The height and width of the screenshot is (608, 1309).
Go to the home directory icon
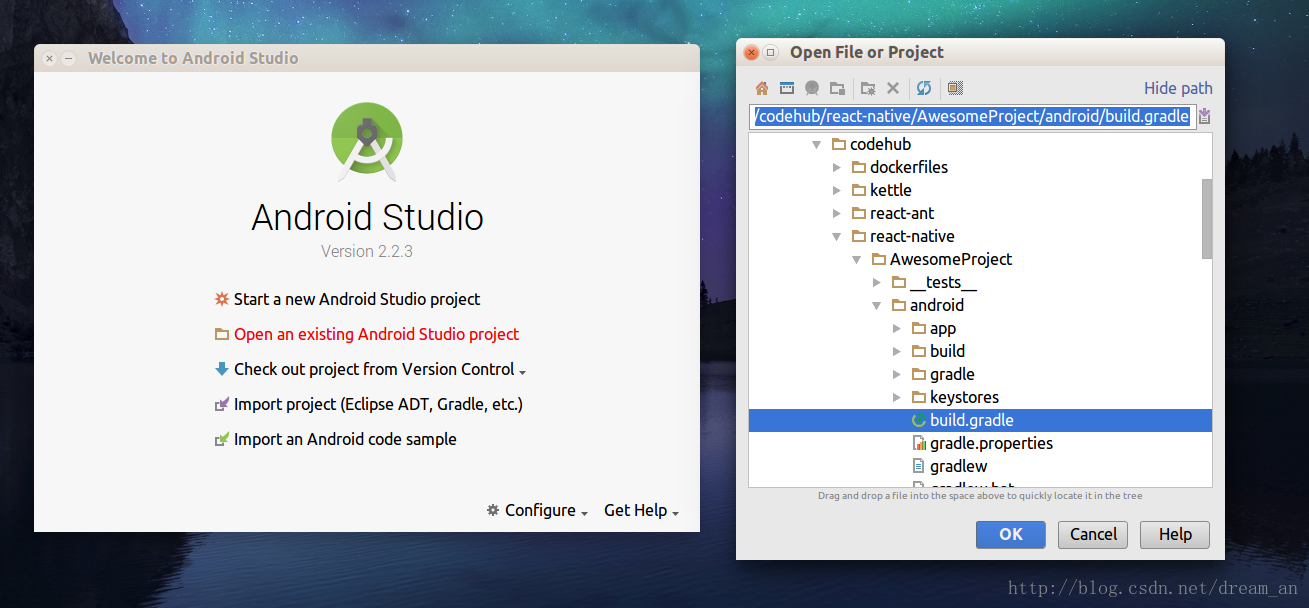pyautogui.click(x=762, y=88)
